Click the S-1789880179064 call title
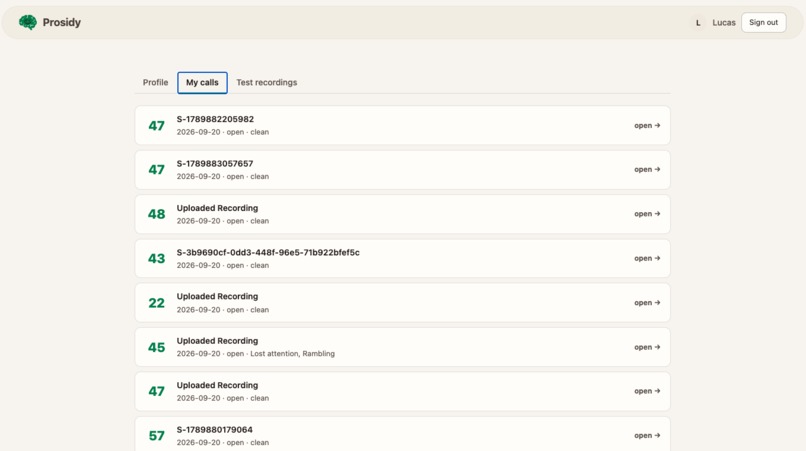The height and width of the screenshot is (451, 806). click(x=214, y=429)
